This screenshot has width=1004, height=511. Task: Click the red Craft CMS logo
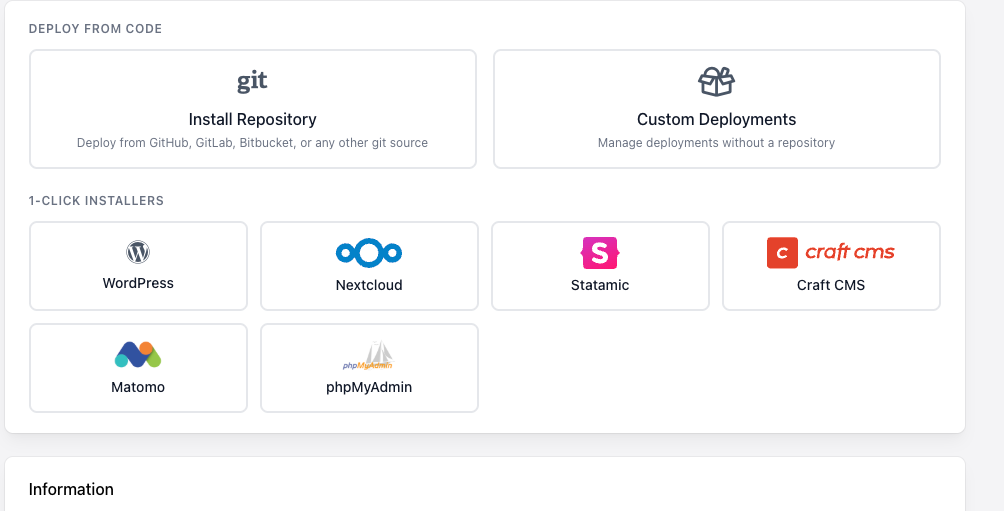point(830,252)
